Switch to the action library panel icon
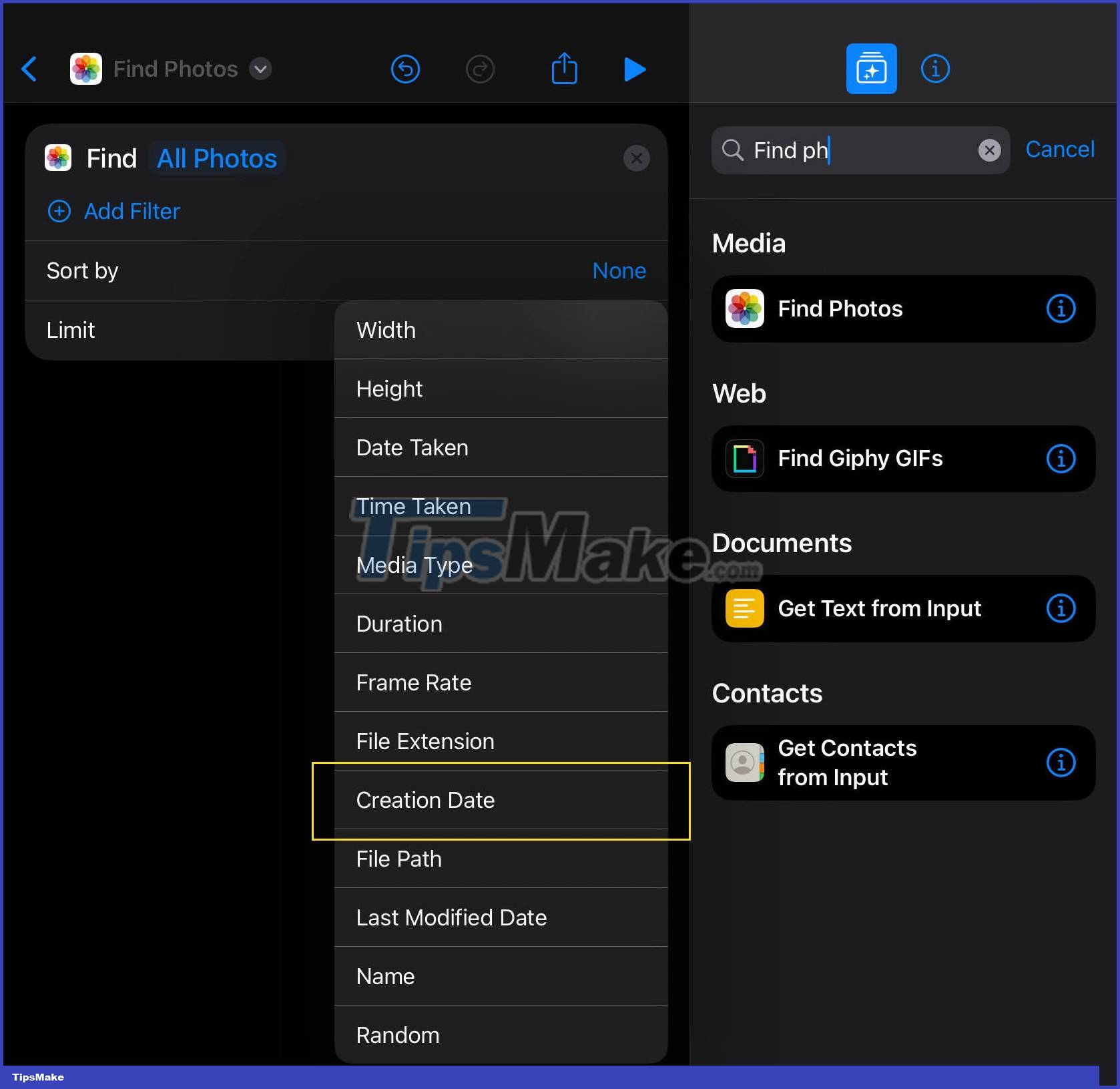This screenshot has width=1120, height=1089. 871,67
